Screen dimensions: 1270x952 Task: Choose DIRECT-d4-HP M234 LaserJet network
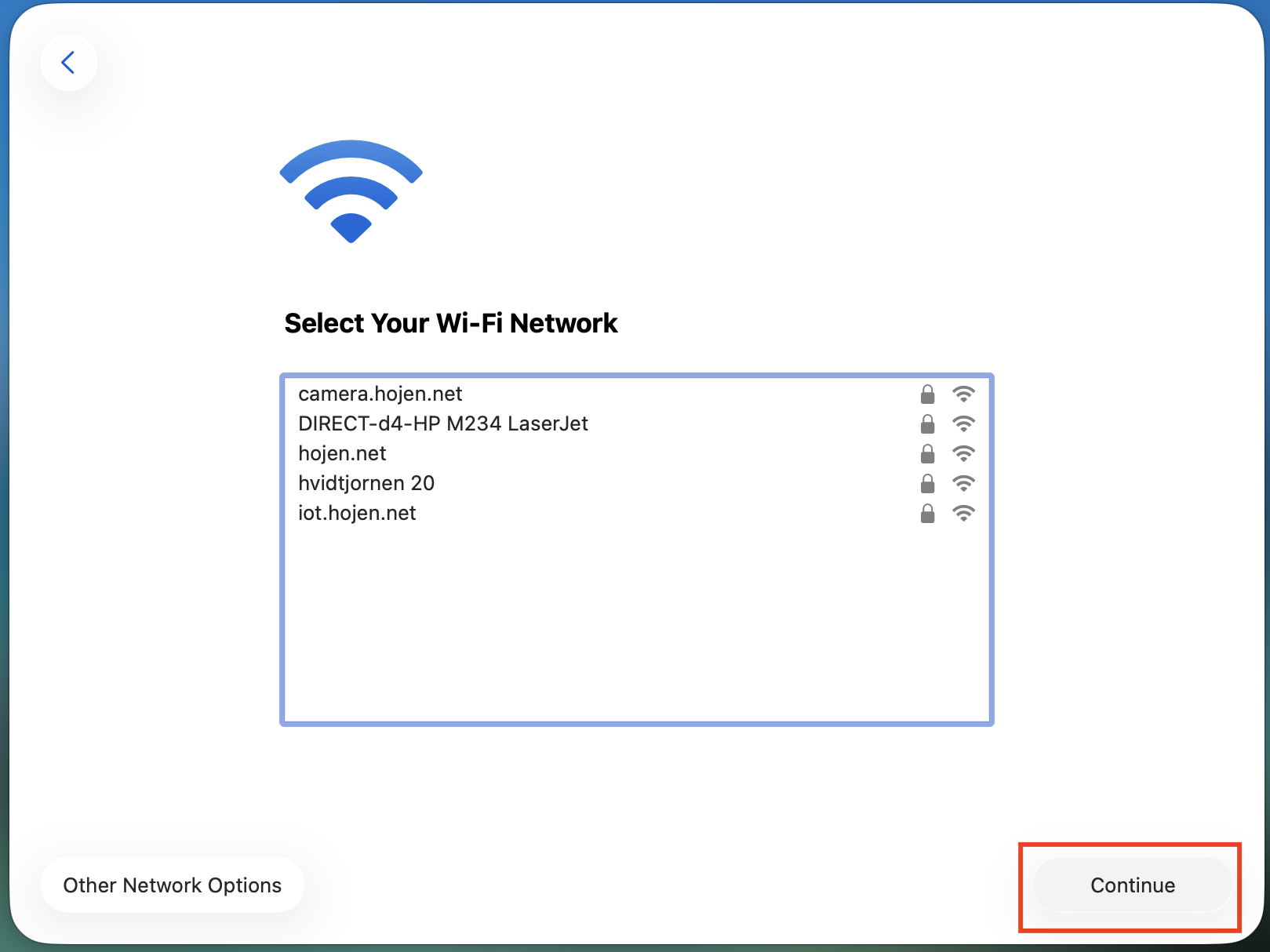443,423
